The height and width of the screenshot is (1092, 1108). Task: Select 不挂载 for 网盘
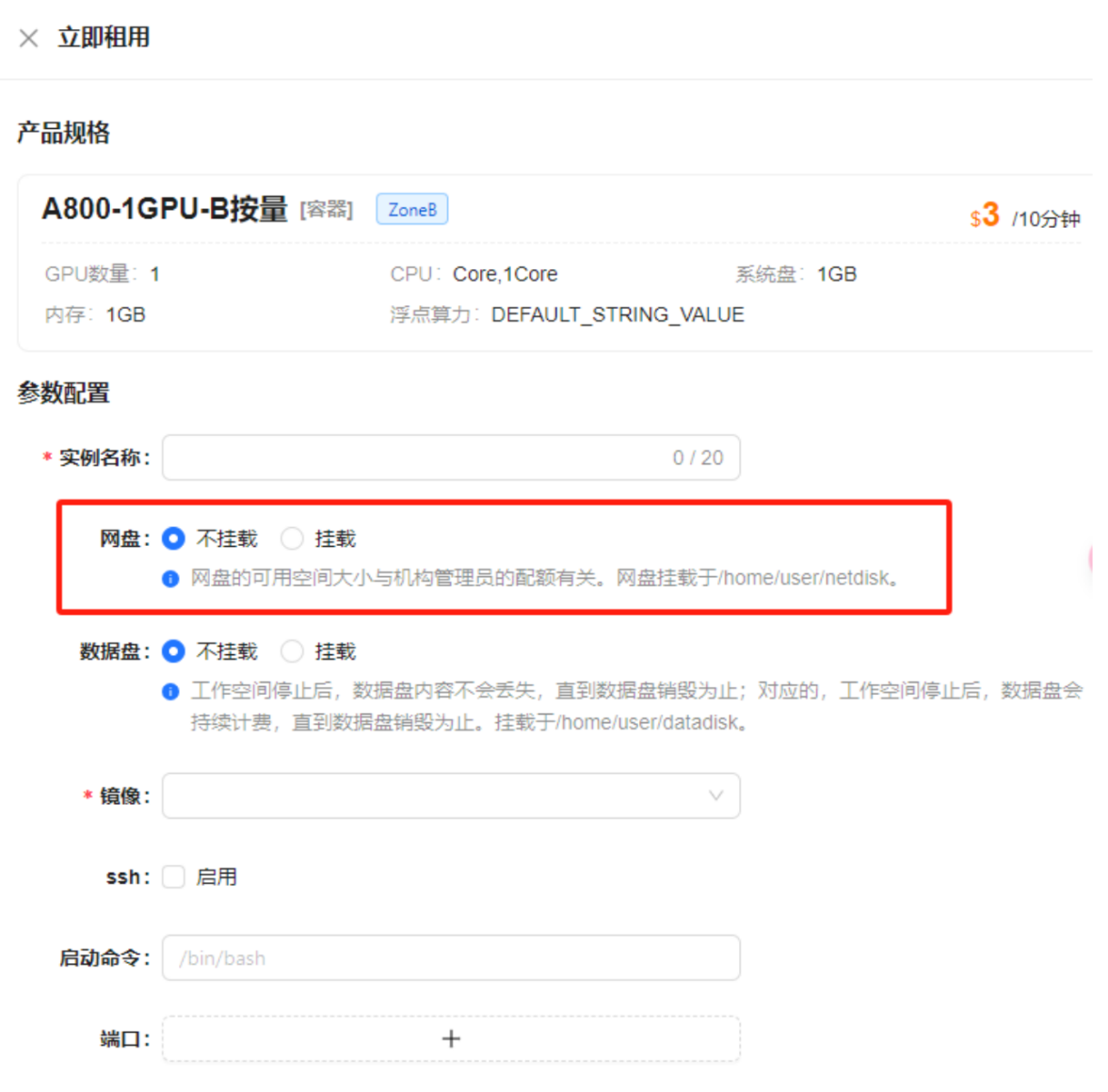[x=173, y=538]
